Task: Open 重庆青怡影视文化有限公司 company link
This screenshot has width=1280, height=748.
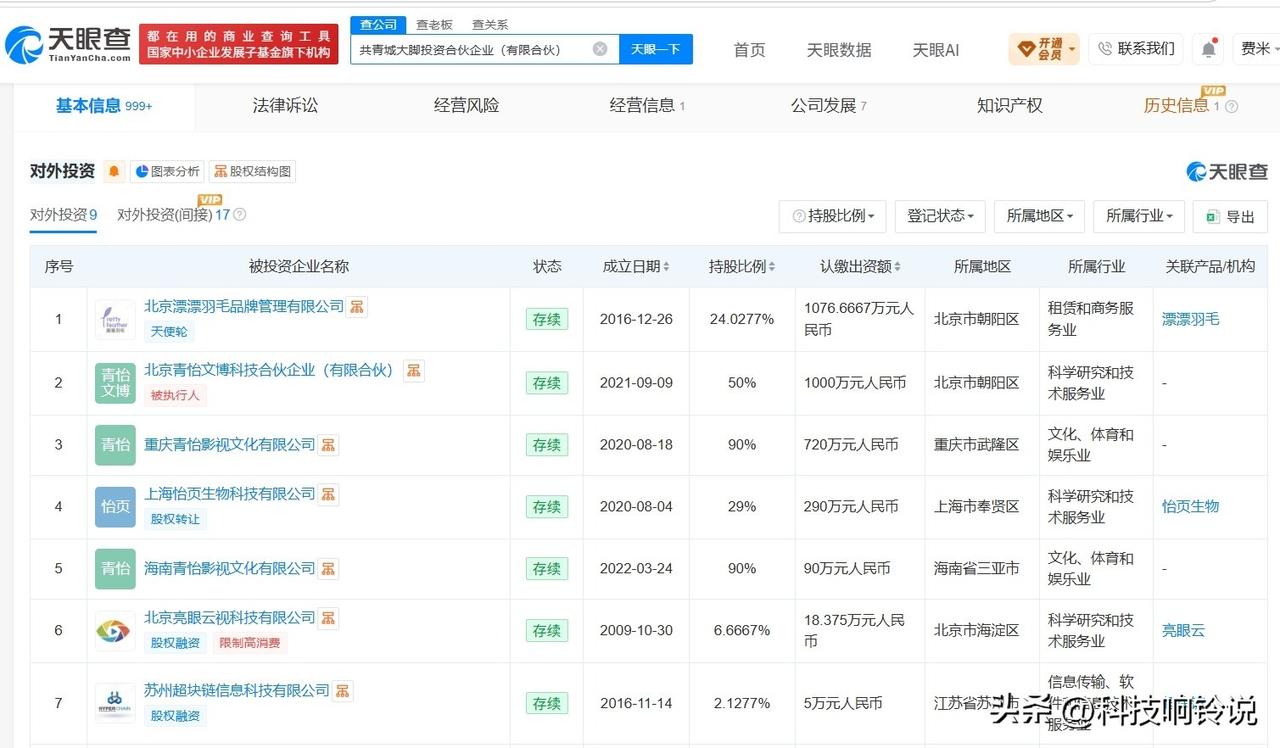Action: pyautogui.click(x=230, y=444)
